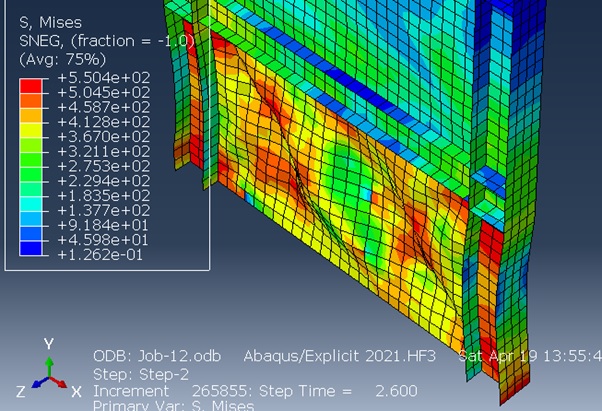The image size is (602, 411).
Task: Click the legend title "S, Mises"
Action: click(x=51, y=21)
